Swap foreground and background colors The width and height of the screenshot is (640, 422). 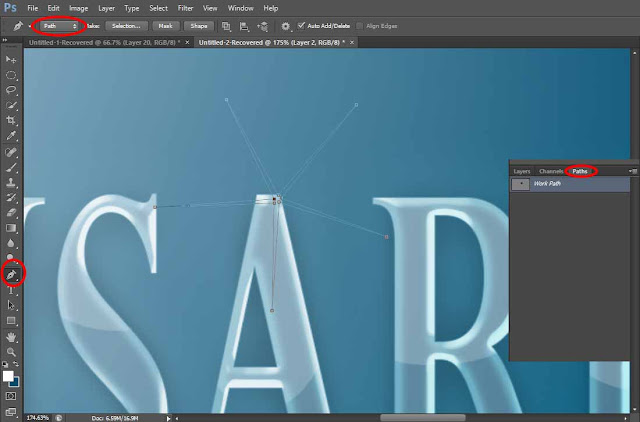16,363
